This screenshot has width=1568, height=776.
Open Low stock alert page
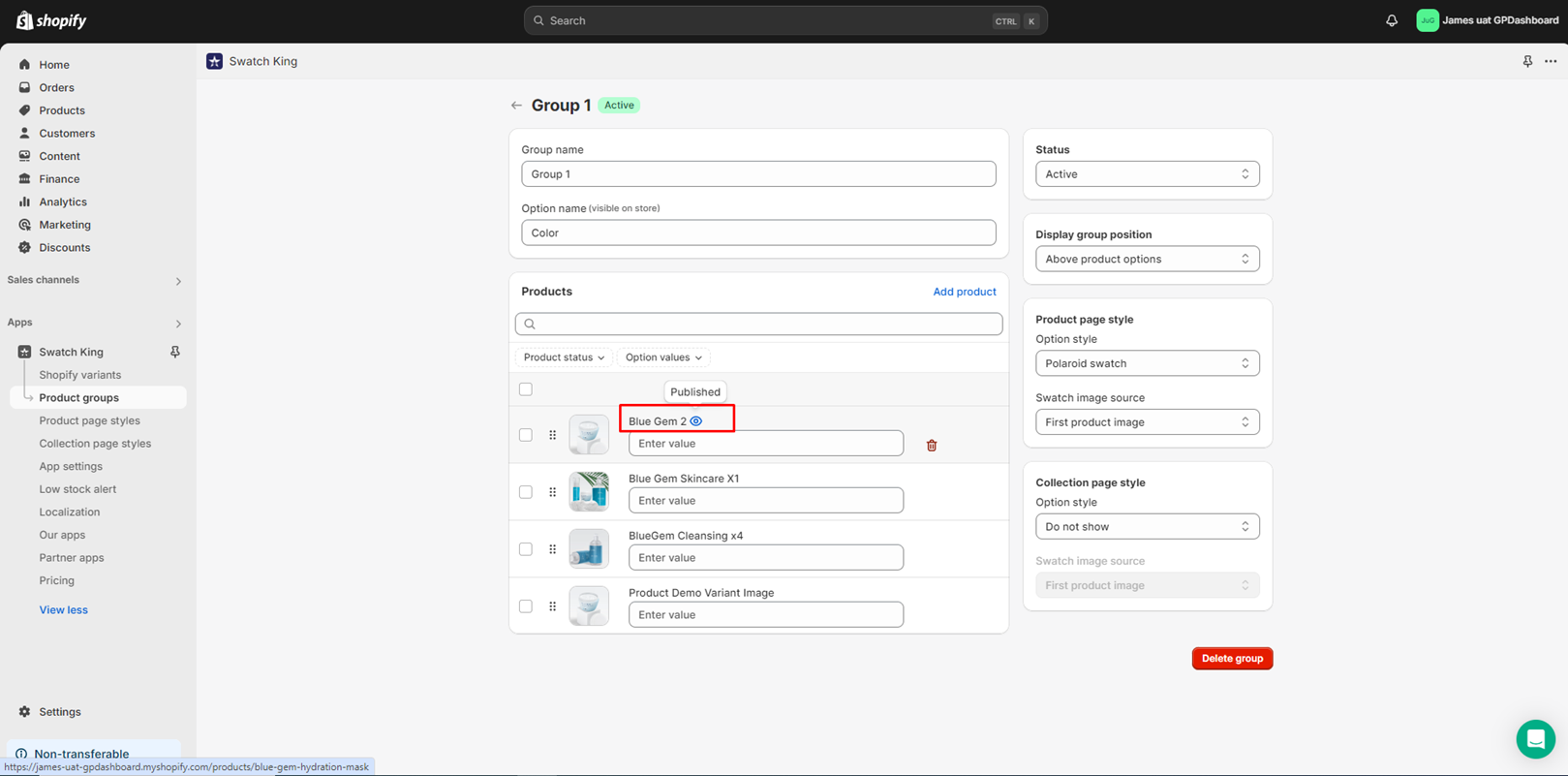77,489
